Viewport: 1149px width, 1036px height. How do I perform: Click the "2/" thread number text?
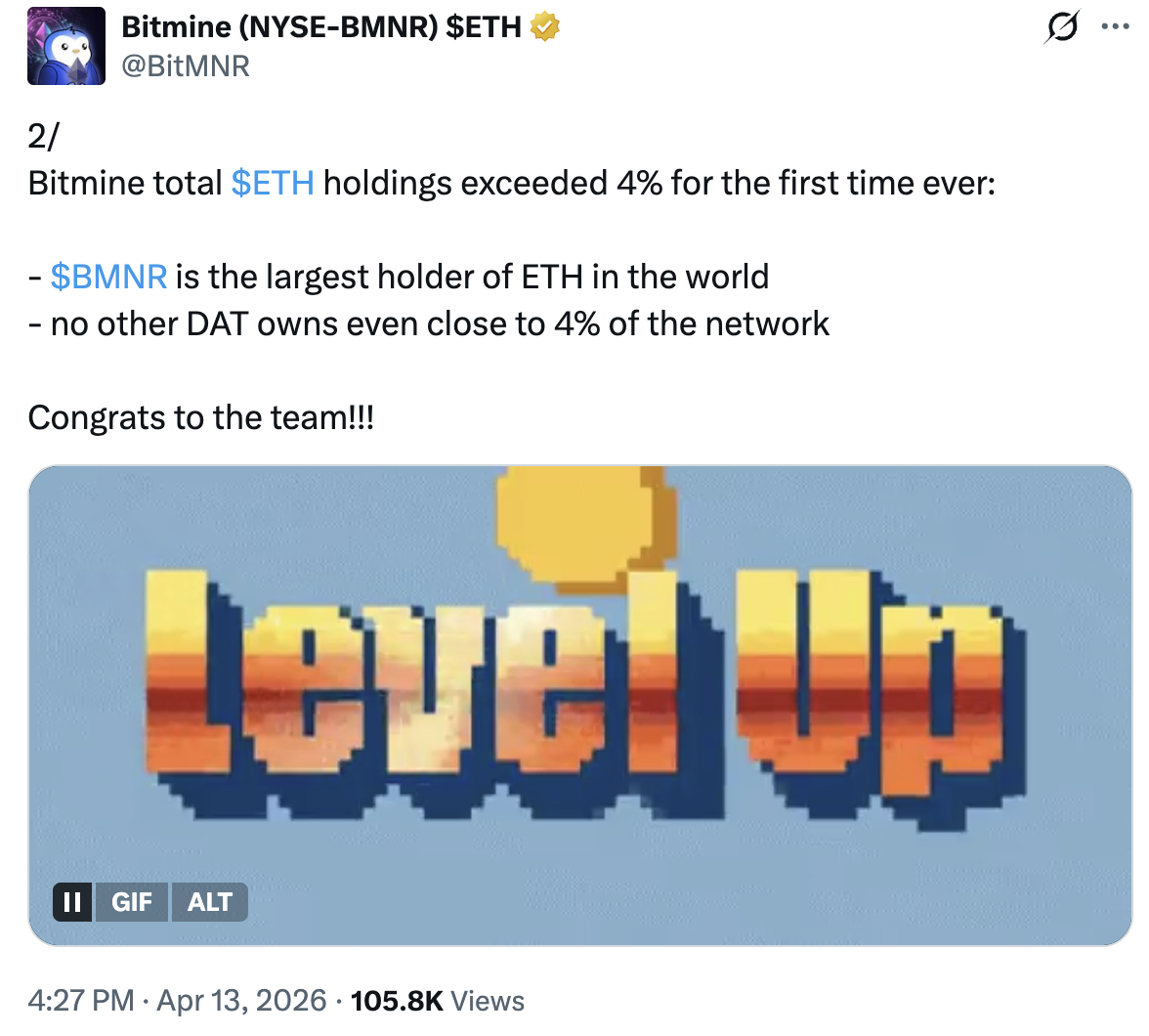43,137
